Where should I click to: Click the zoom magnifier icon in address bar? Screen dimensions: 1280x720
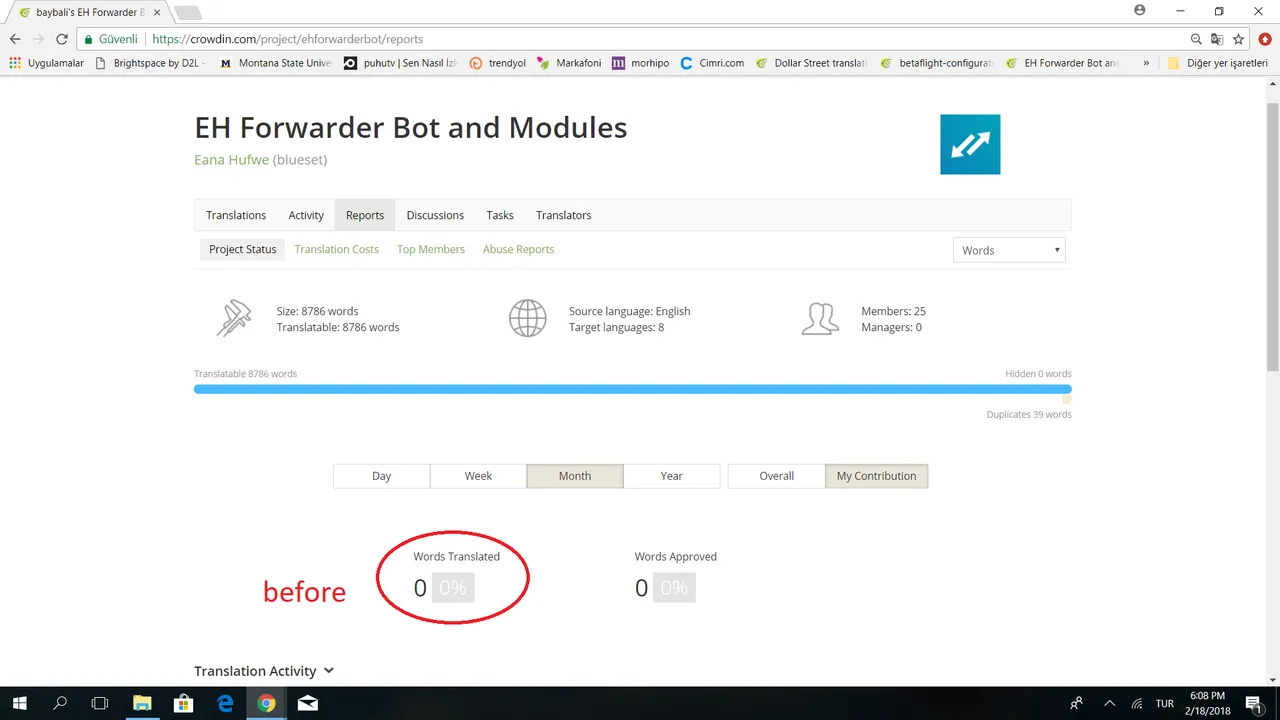coord(1196,39)
